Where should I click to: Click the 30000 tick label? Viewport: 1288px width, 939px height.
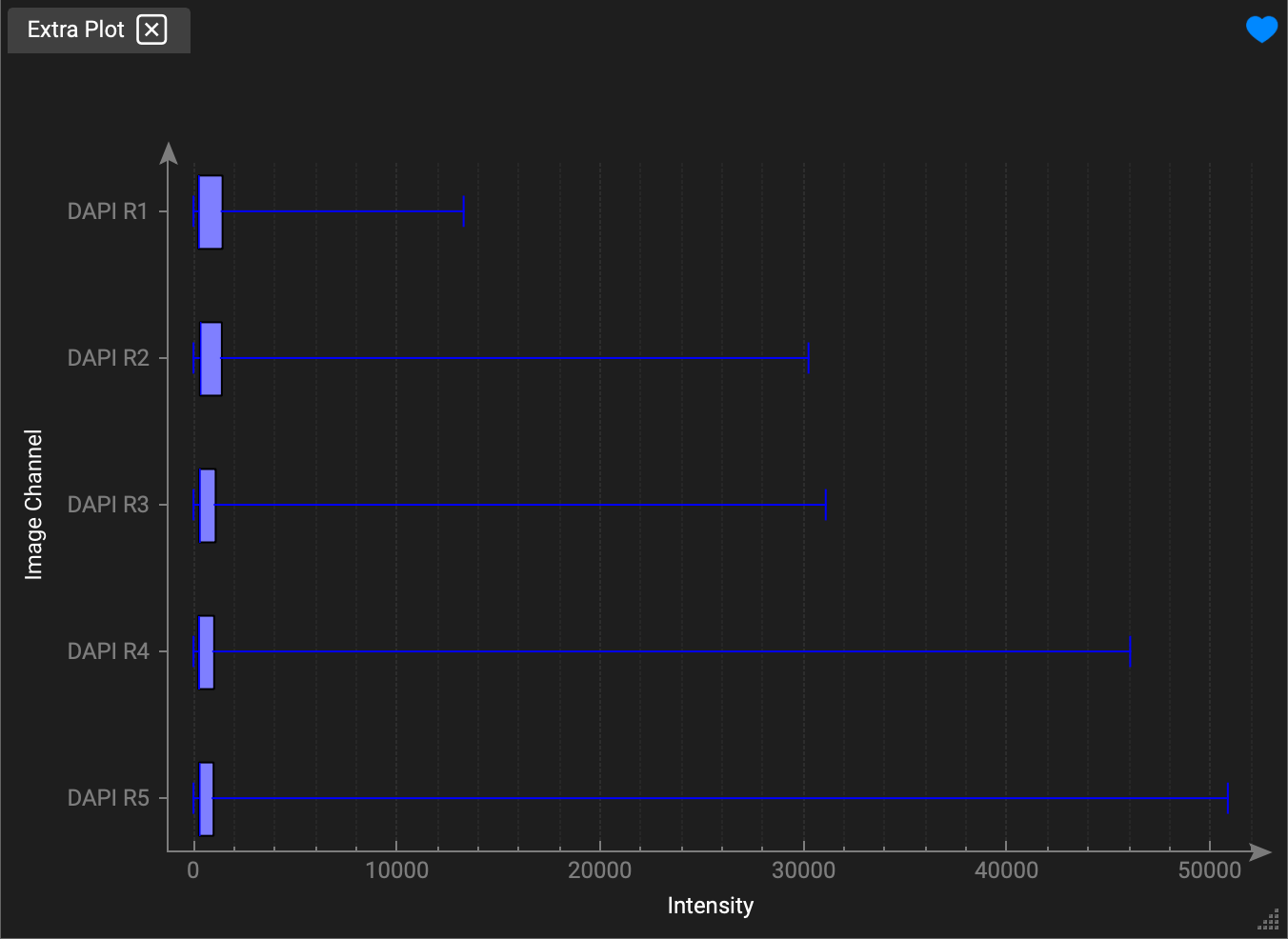[803, 870]
